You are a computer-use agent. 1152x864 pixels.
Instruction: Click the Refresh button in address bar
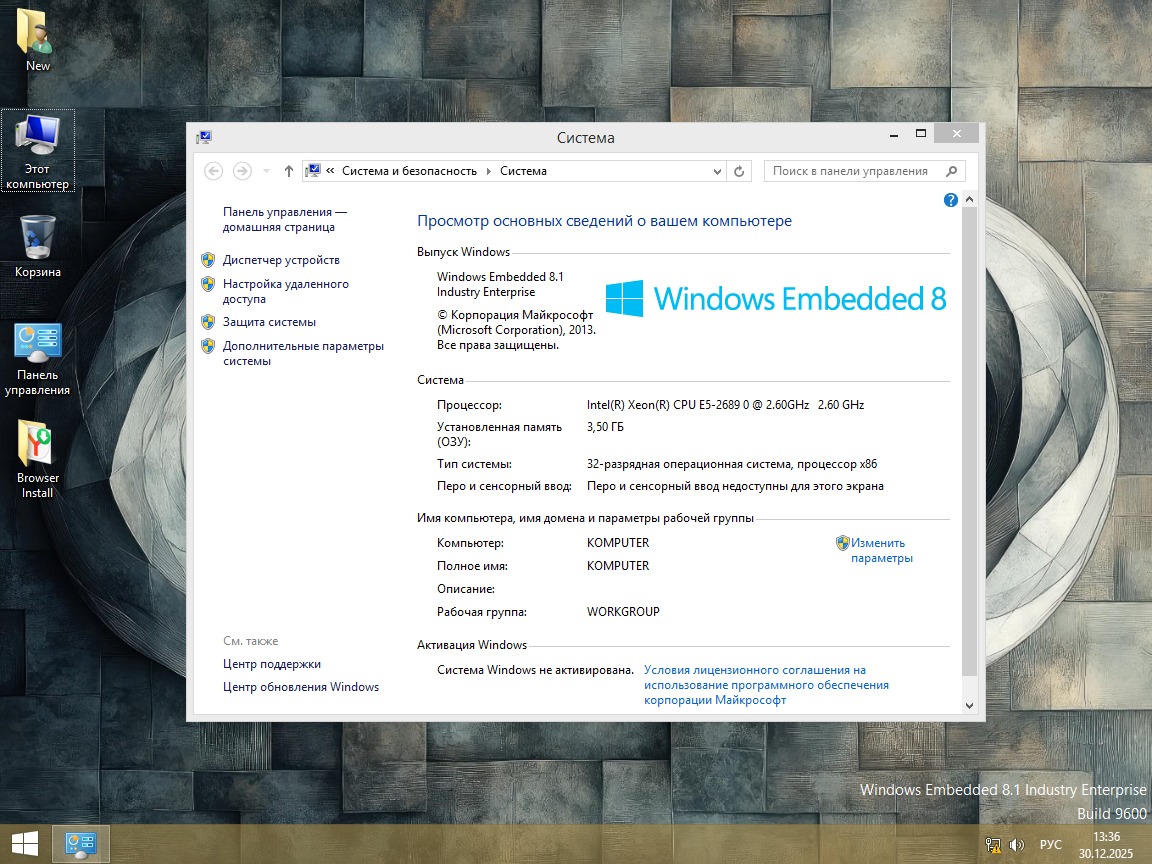point(739,171)
